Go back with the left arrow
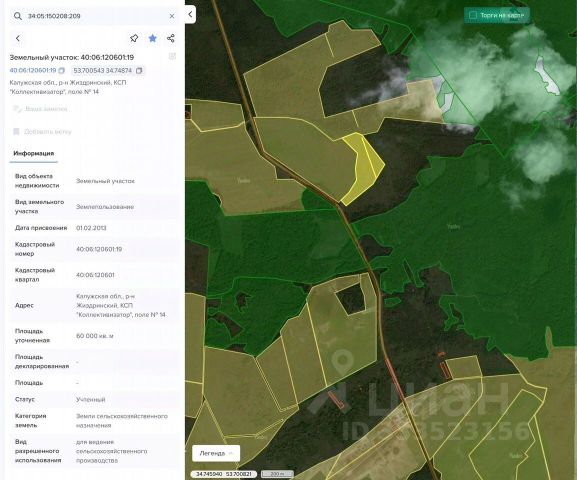Viewport: 577px width, 480px height. pyautogui.click(x=18, y=38)
